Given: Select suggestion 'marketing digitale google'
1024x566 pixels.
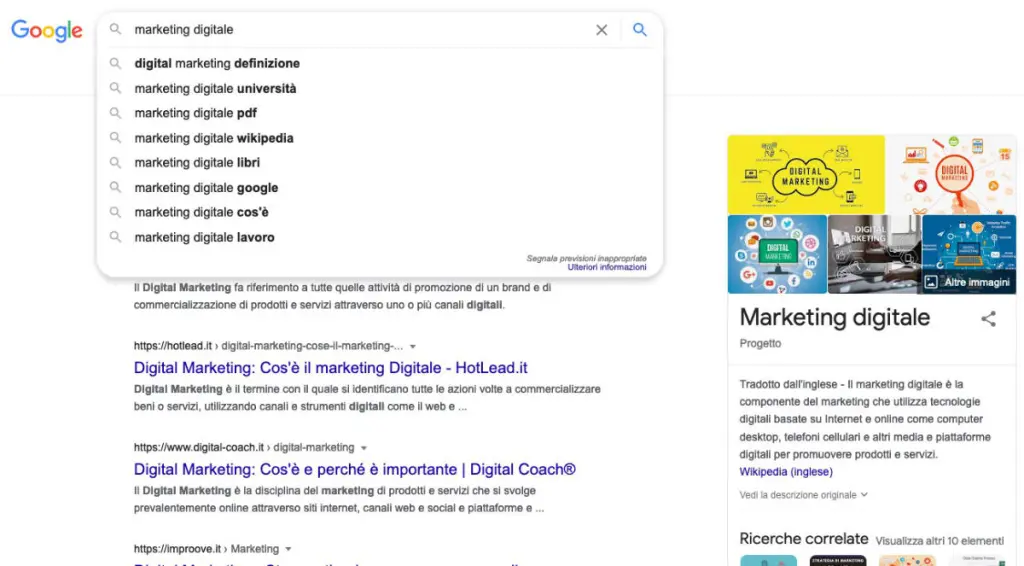Looking at the screenshot, I should [380, 187].
